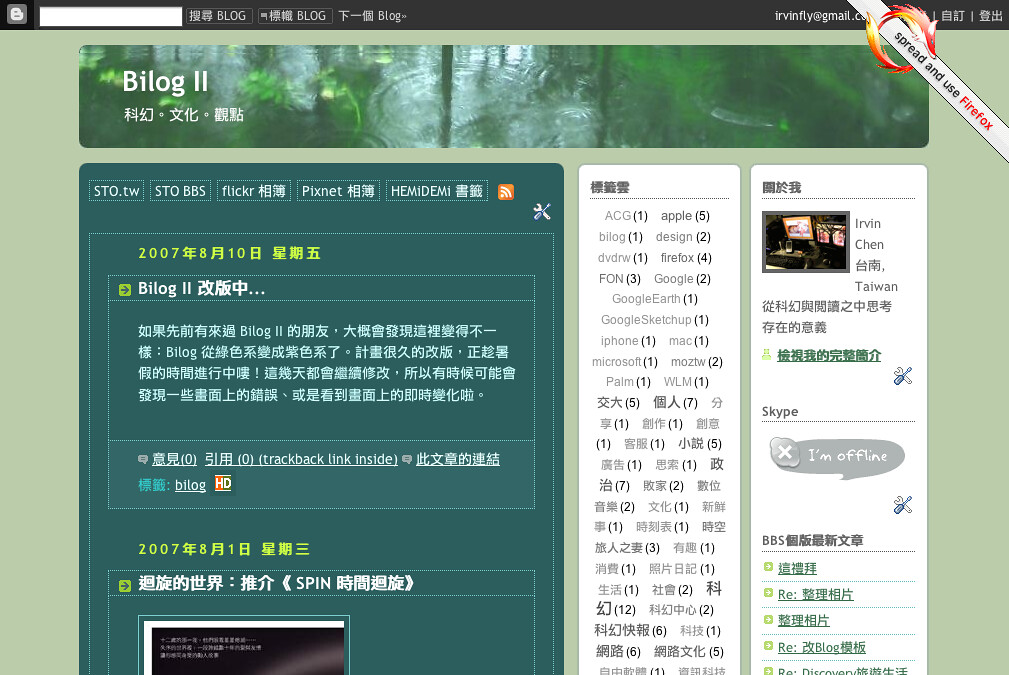Open Irvin Chen's profile photo
The image size is (1009, 675).
(x=805, y=242)
